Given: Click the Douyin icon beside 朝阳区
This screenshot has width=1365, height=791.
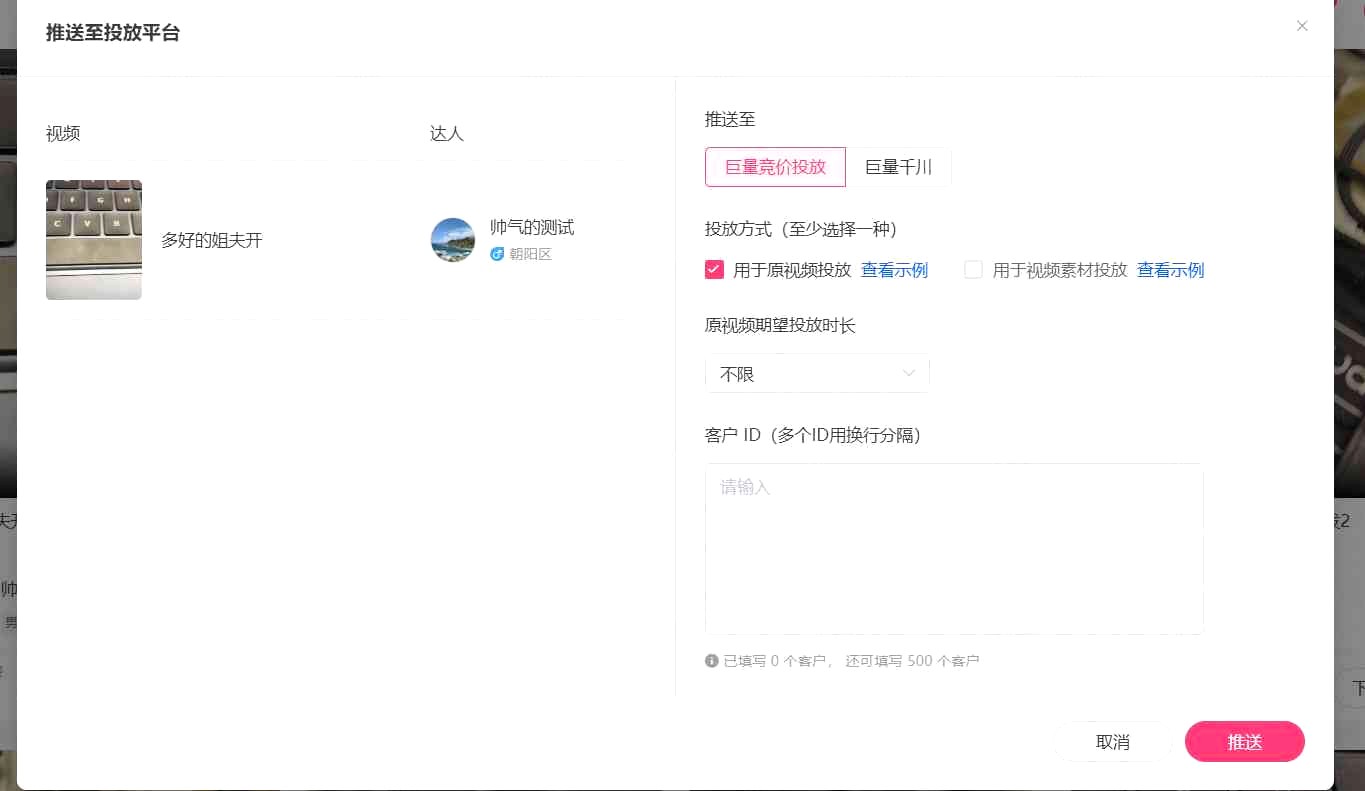Looking at the screenshot, I should click(497, 254).
